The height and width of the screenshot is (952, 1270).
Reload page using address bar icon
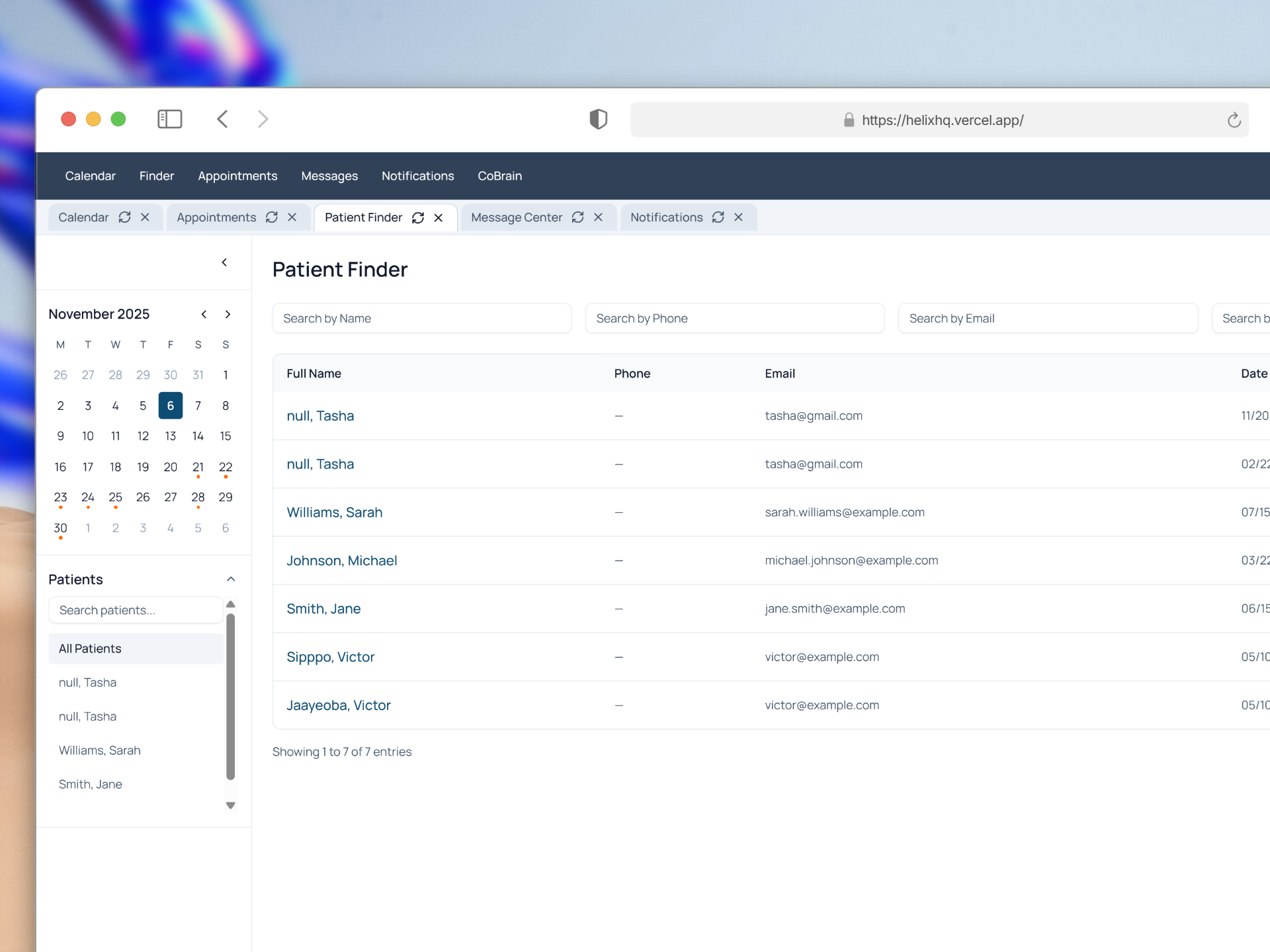(1234, 120)
